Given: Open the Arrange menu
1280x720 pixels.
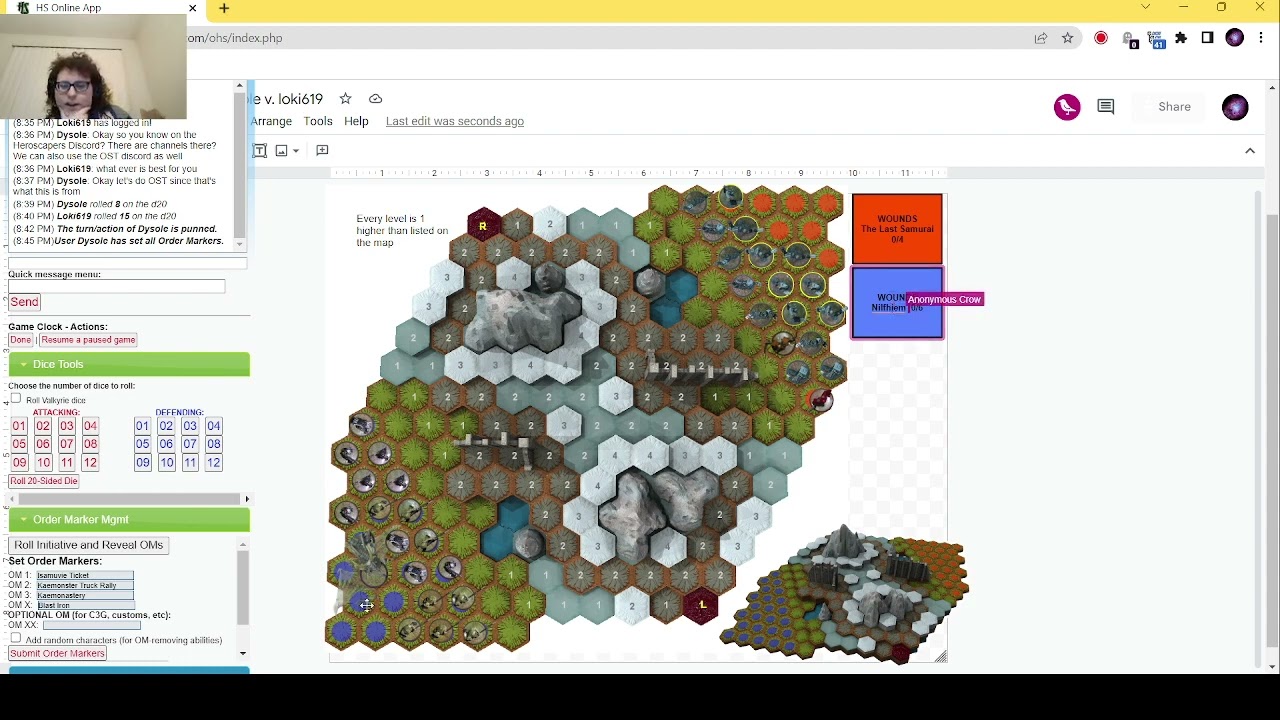Looking at the screenshot, I should tap(271, 121).
